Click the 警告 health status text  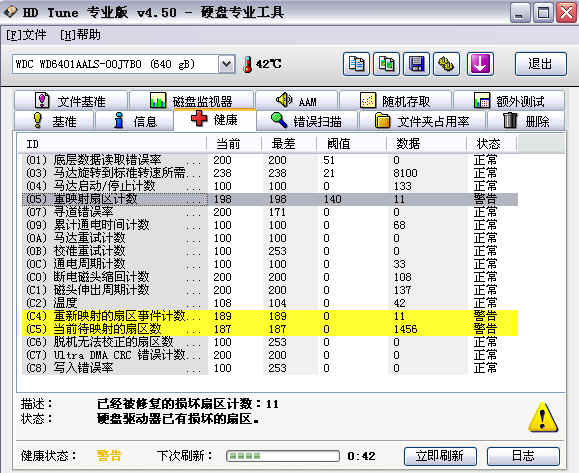click(x=109, y=456)
